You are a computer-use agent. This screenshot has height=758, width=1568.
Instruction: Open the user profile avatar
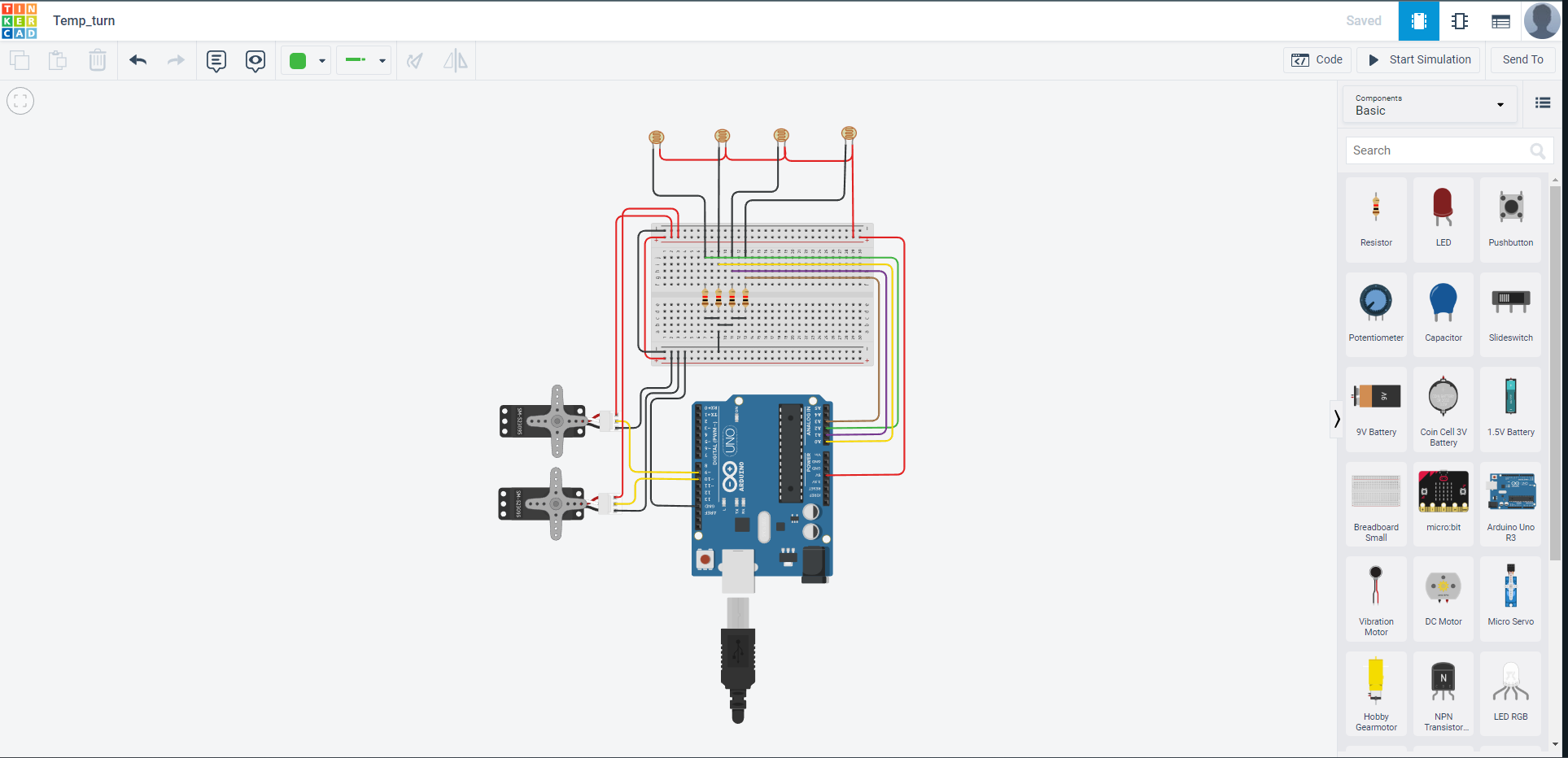(1542, 21)
